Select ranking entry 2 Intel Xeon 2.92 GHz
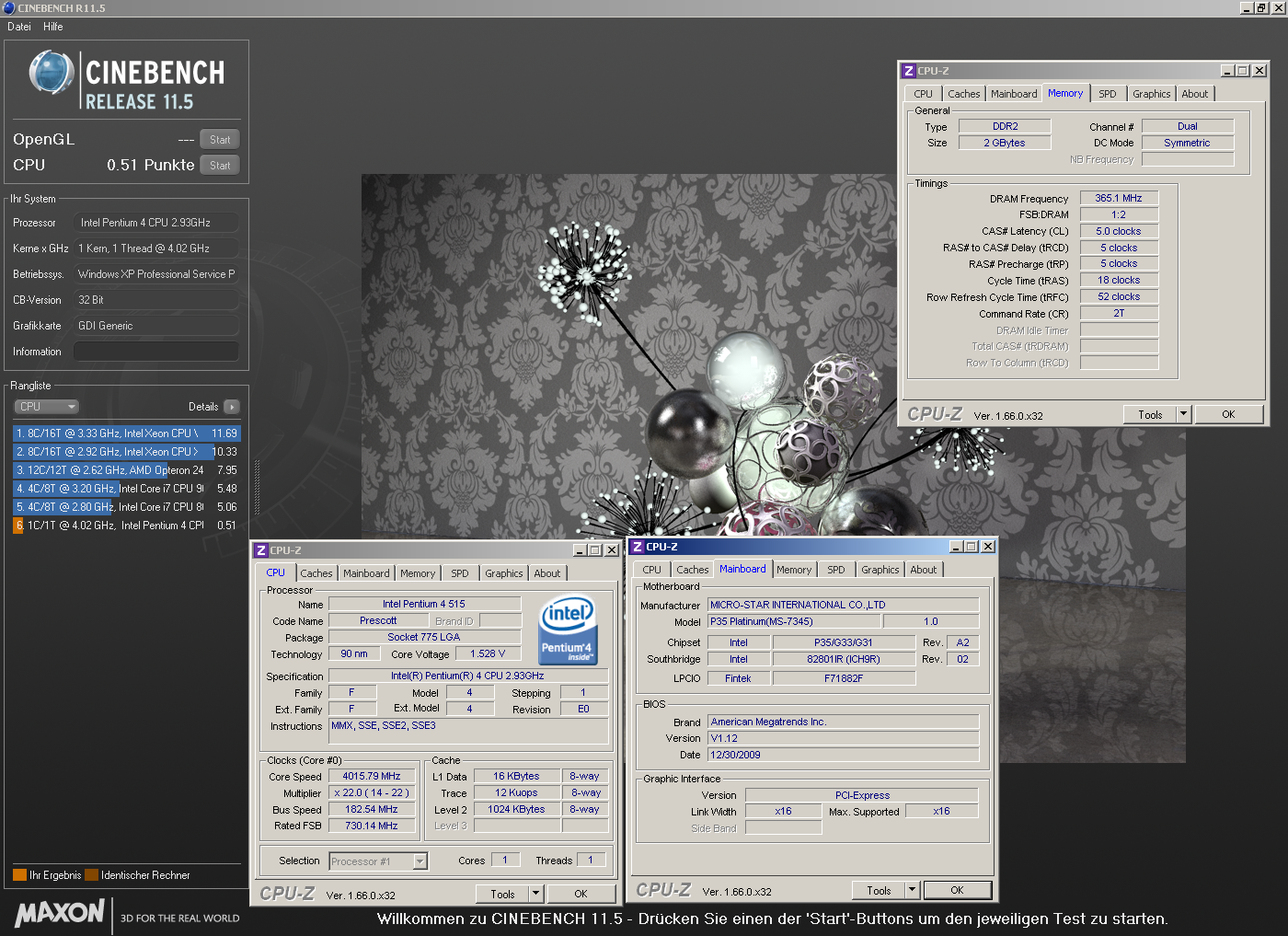 click(x=127, y=452)
